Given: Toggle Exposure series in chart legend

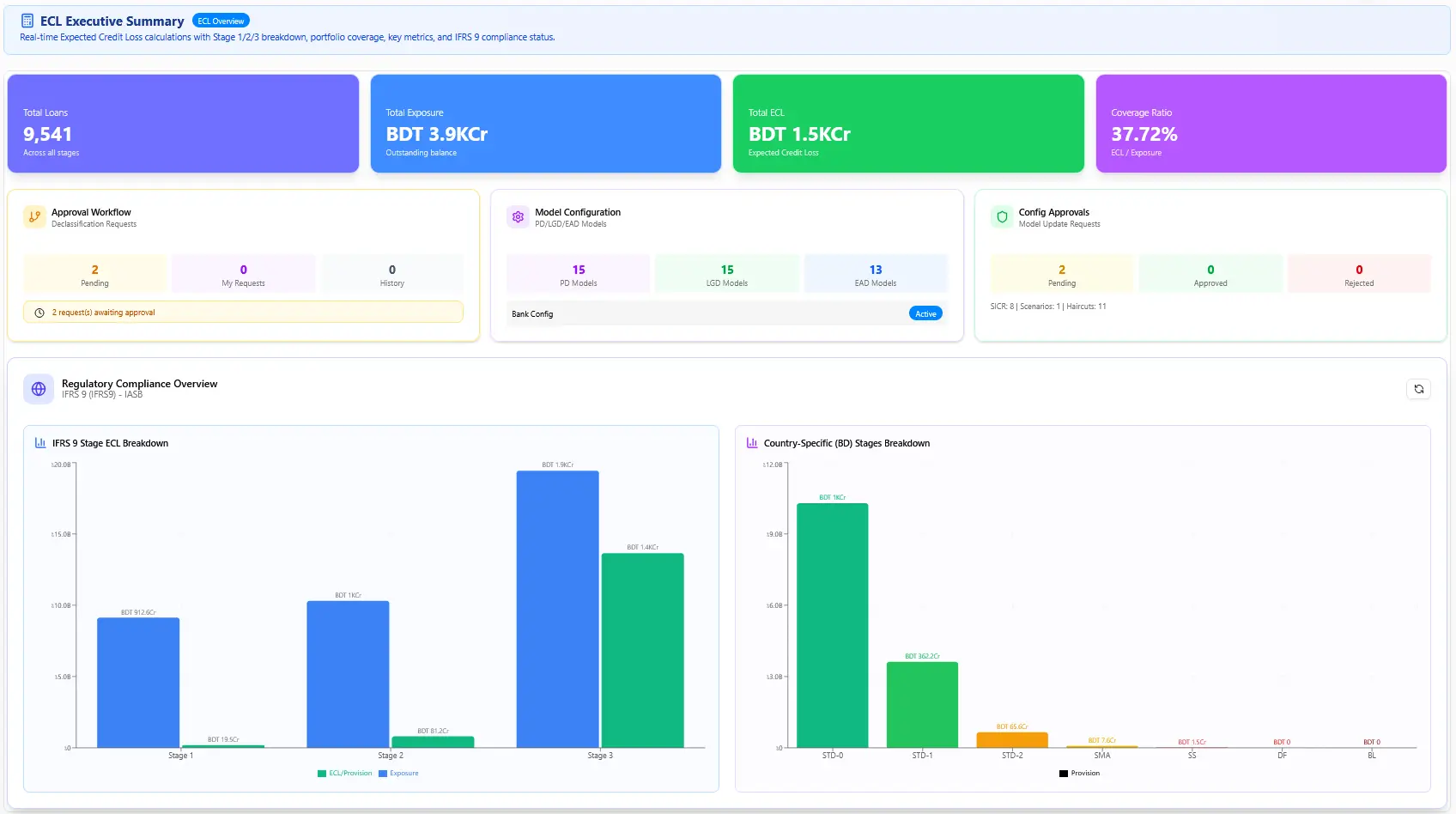Looking at the screenshot, I should click(x=399, y=774).
